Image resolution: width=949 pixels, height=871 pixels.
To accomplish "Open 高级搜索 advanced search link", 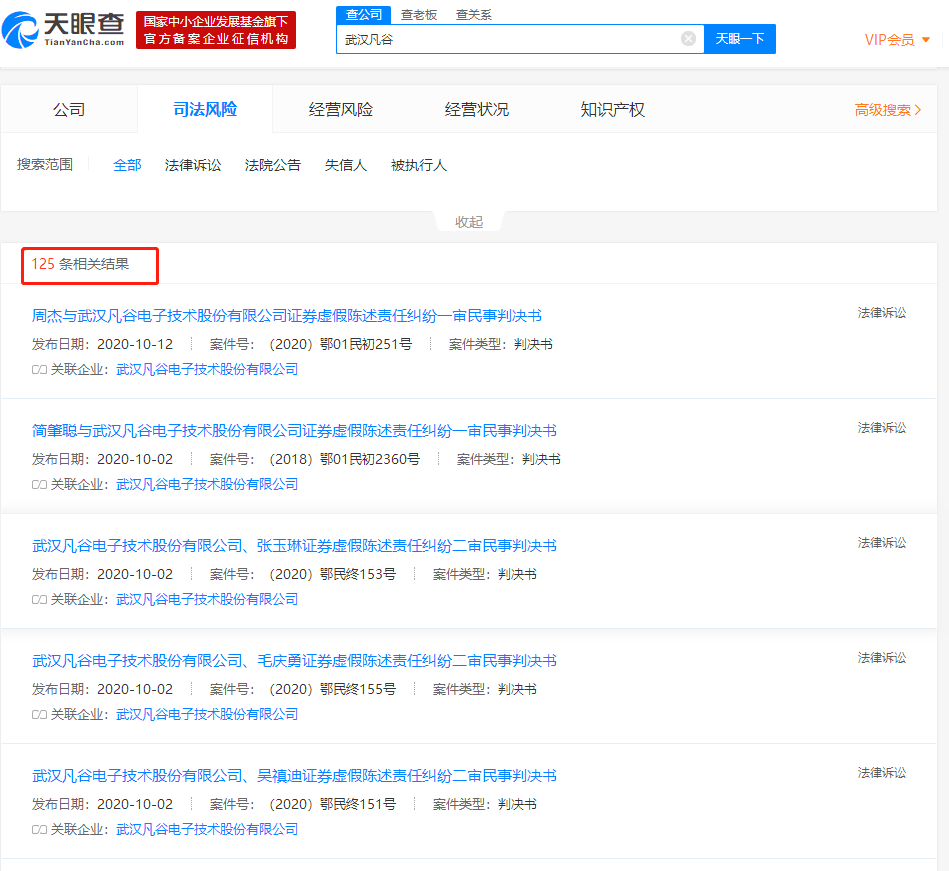I will point(888,110).
